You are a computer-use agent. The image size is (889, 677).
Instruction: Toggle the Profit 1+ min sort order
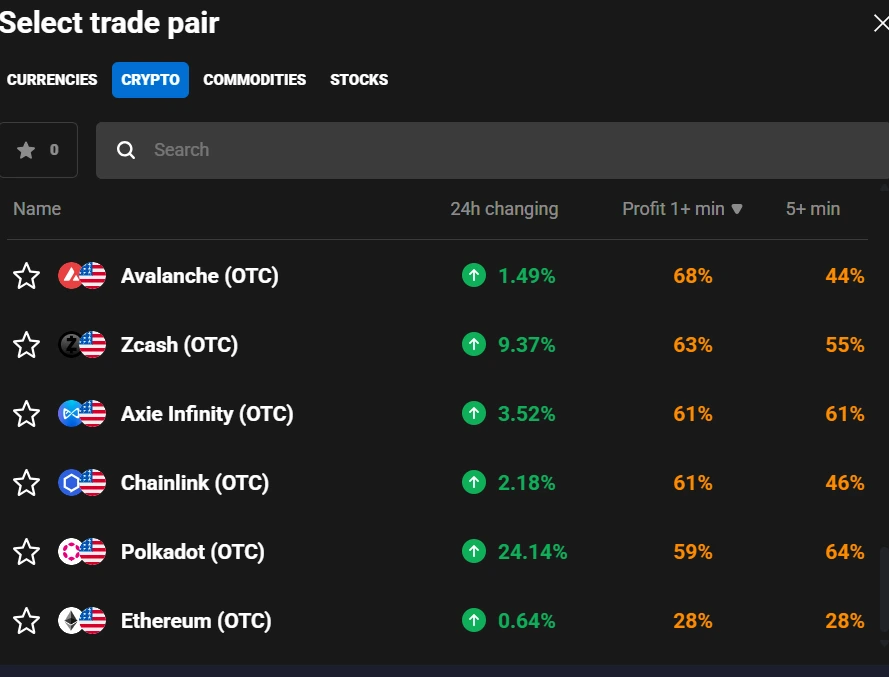coord(682,209)
